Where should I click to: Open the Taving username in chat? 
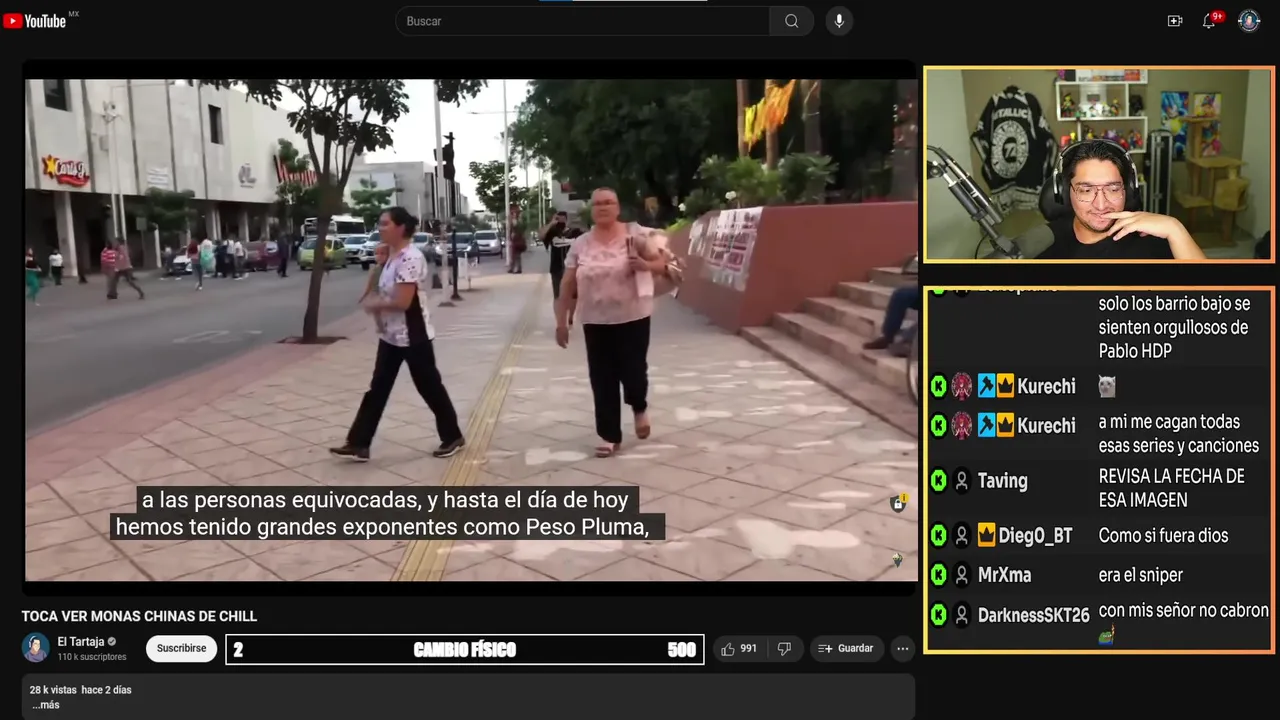pos(1002,481)
